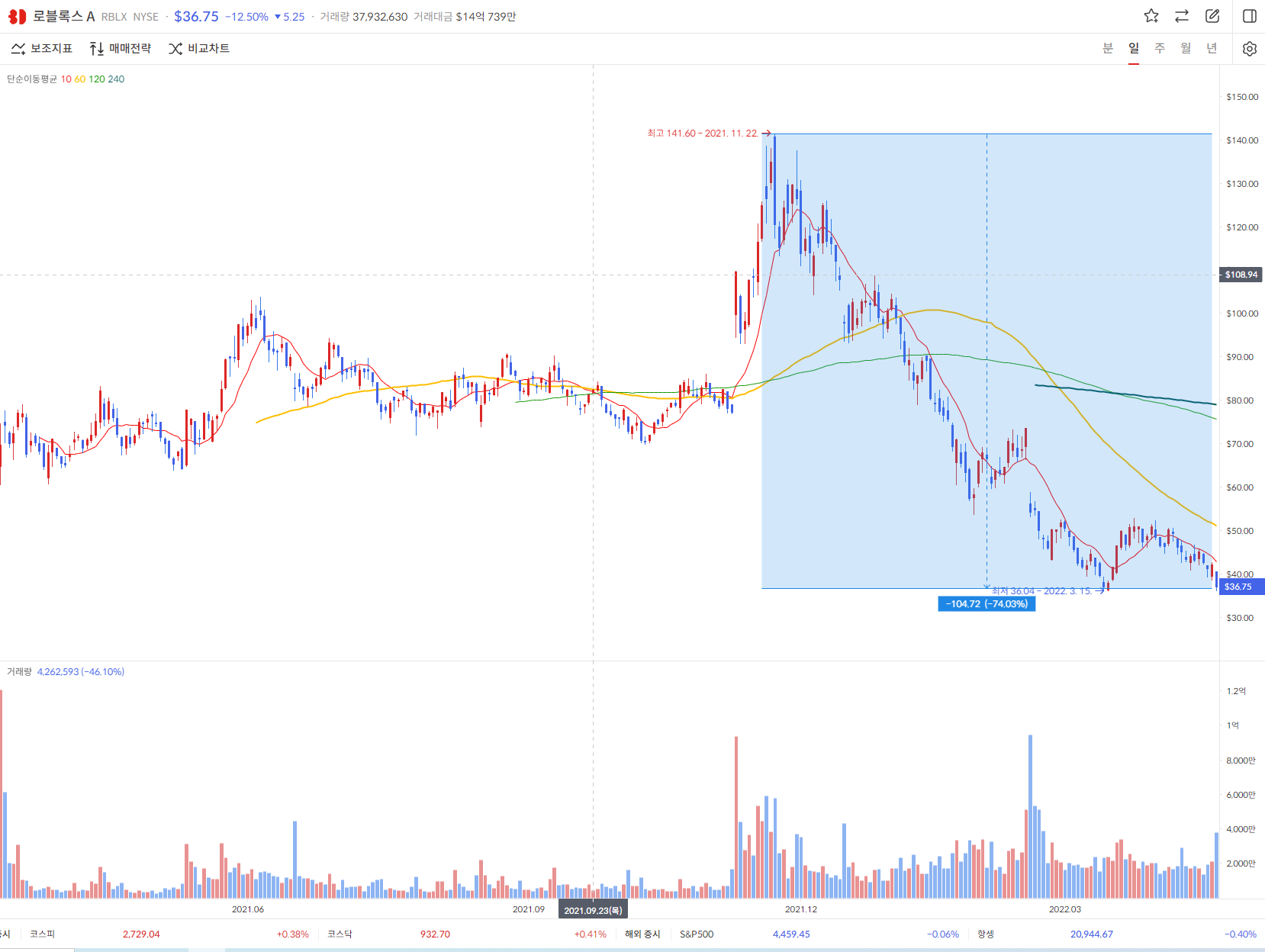Switch to 주 weekly timeframe
Viewport: 1265px width, 952px height.
[1160, 48]
